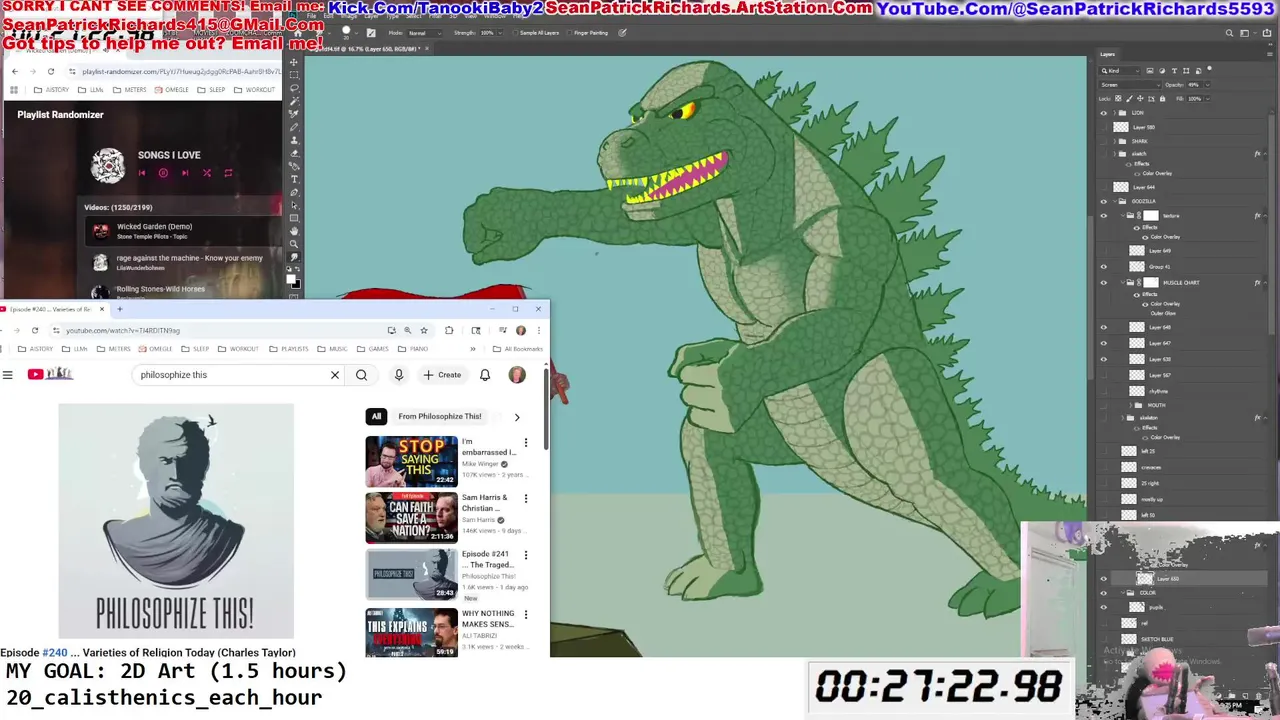Toggle shuffle in Playlist Randomizer
The height and width of the screenshot is (720, 1280).
coord(207,173)
